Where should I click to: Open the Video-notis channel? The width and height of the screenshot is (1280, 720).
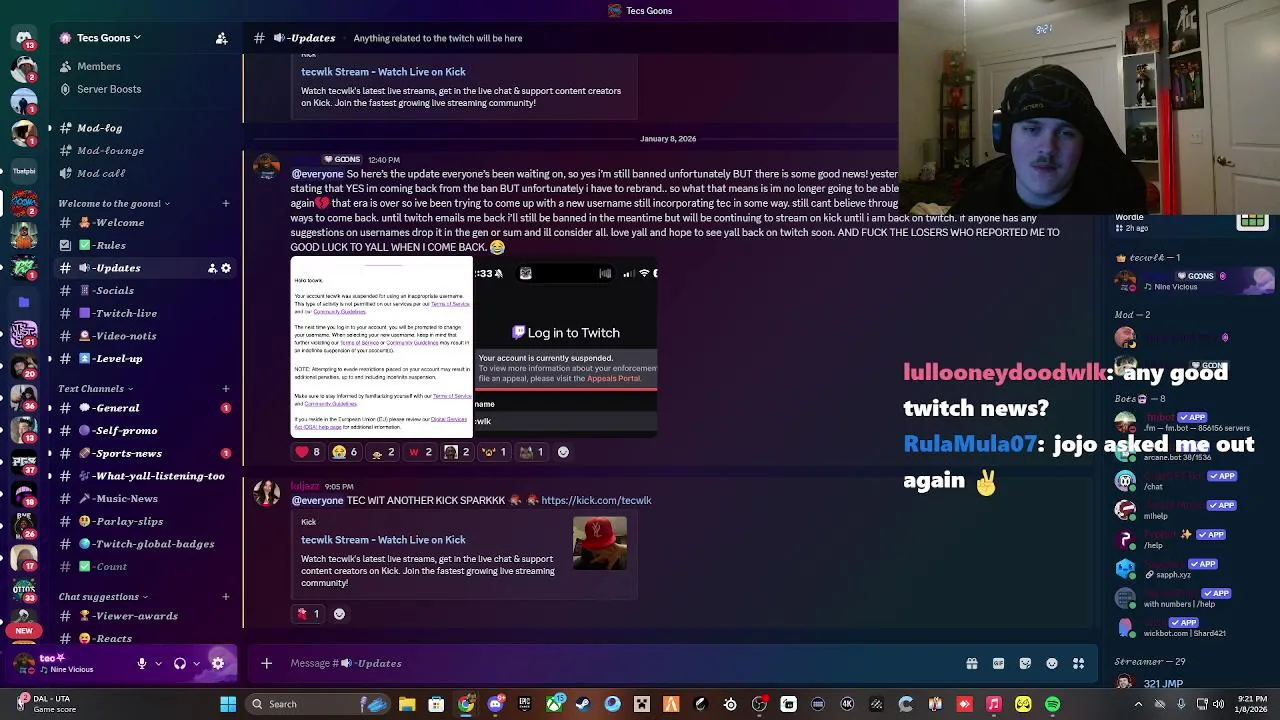145,336
